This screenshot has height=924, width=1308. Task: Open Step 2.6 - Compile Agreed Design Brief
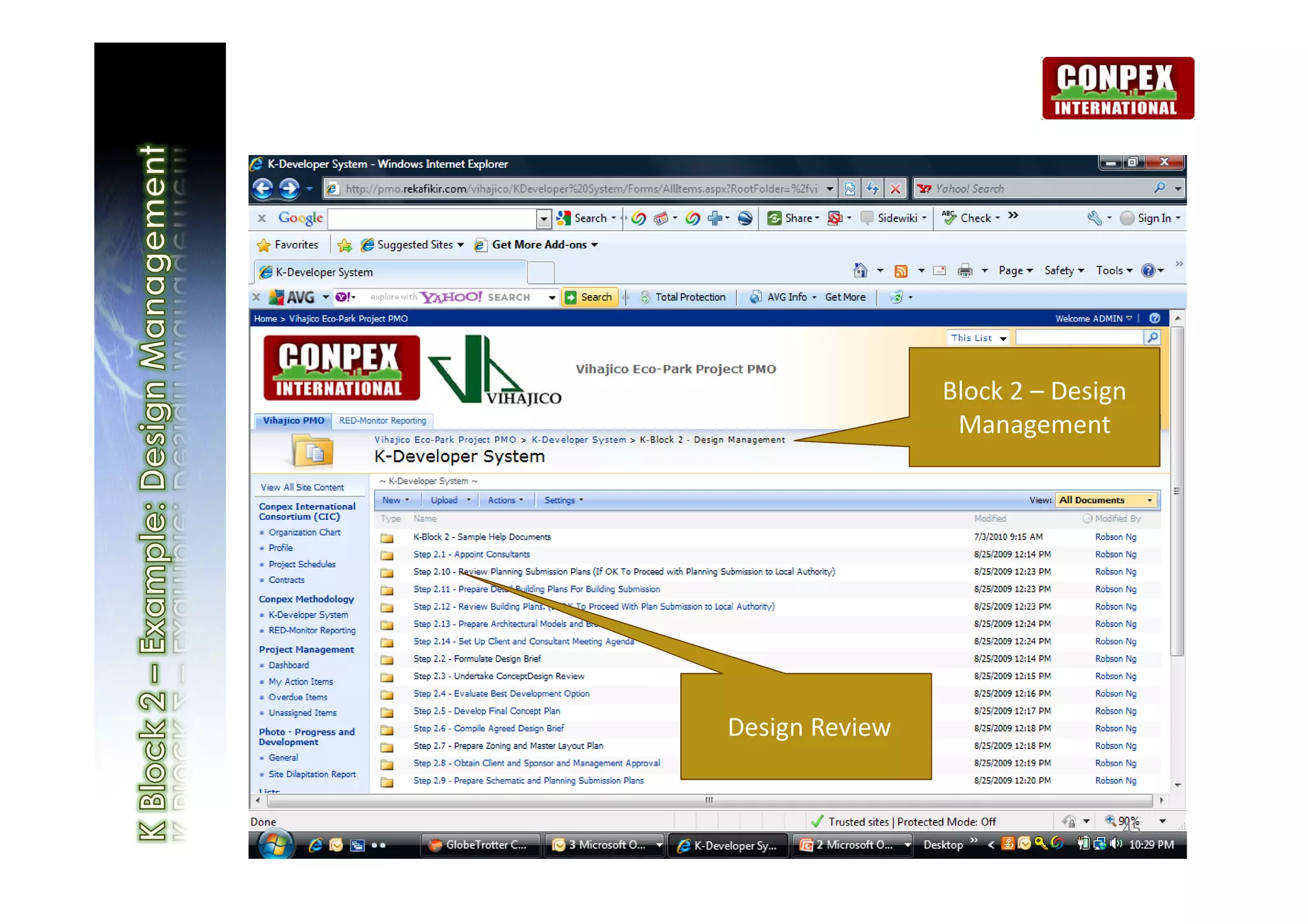tap(488, 728)
